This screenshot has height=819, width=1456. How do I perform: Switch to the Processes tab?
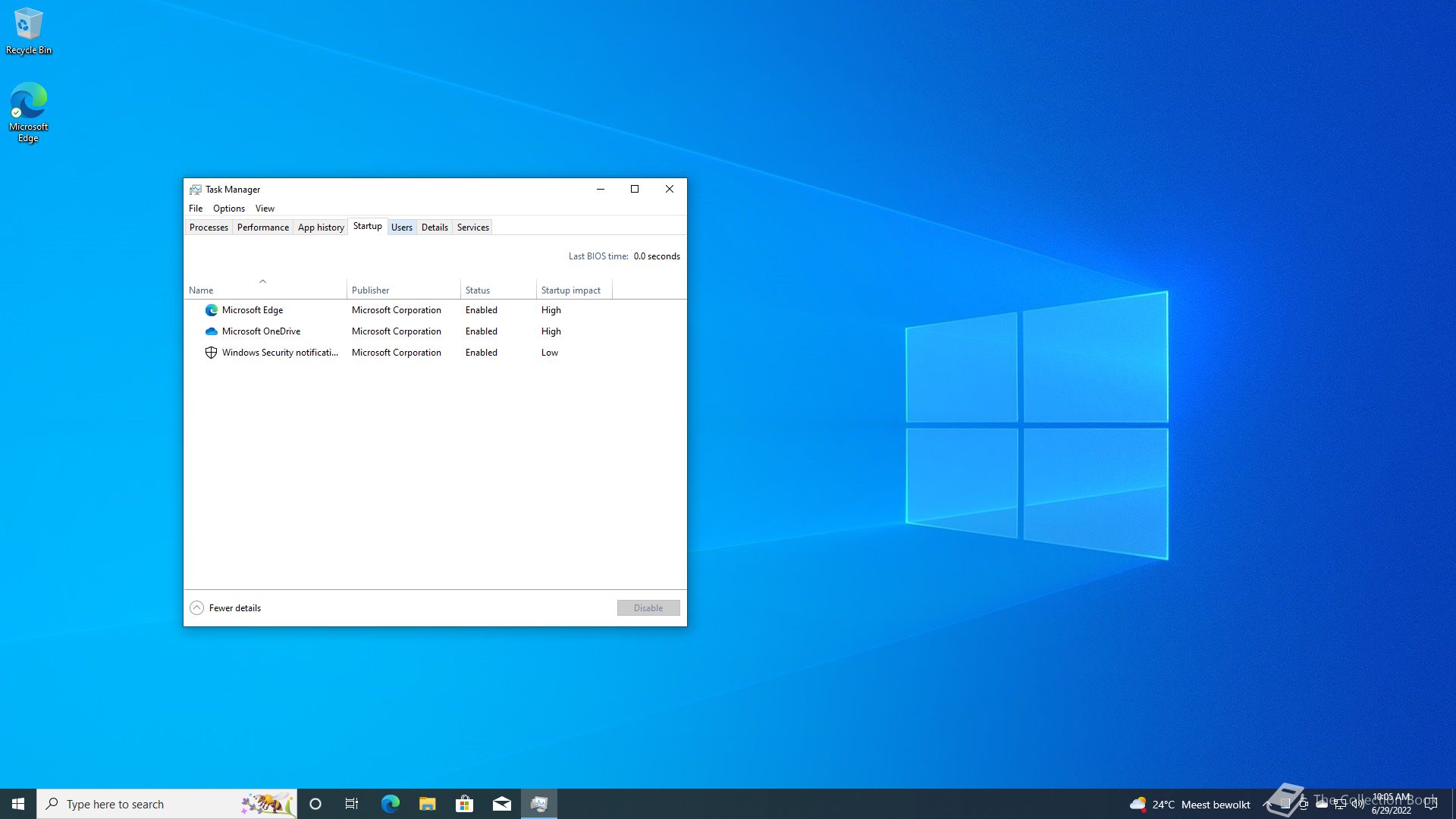tap(209, 227)
